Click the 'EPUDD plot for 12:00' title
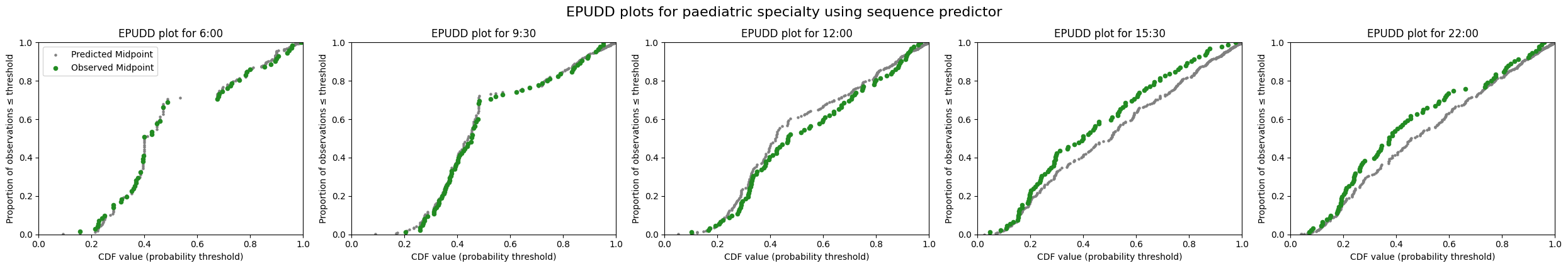Image resolution: width=1568 pixels, height=268 pixels. (x=797, y=34)
